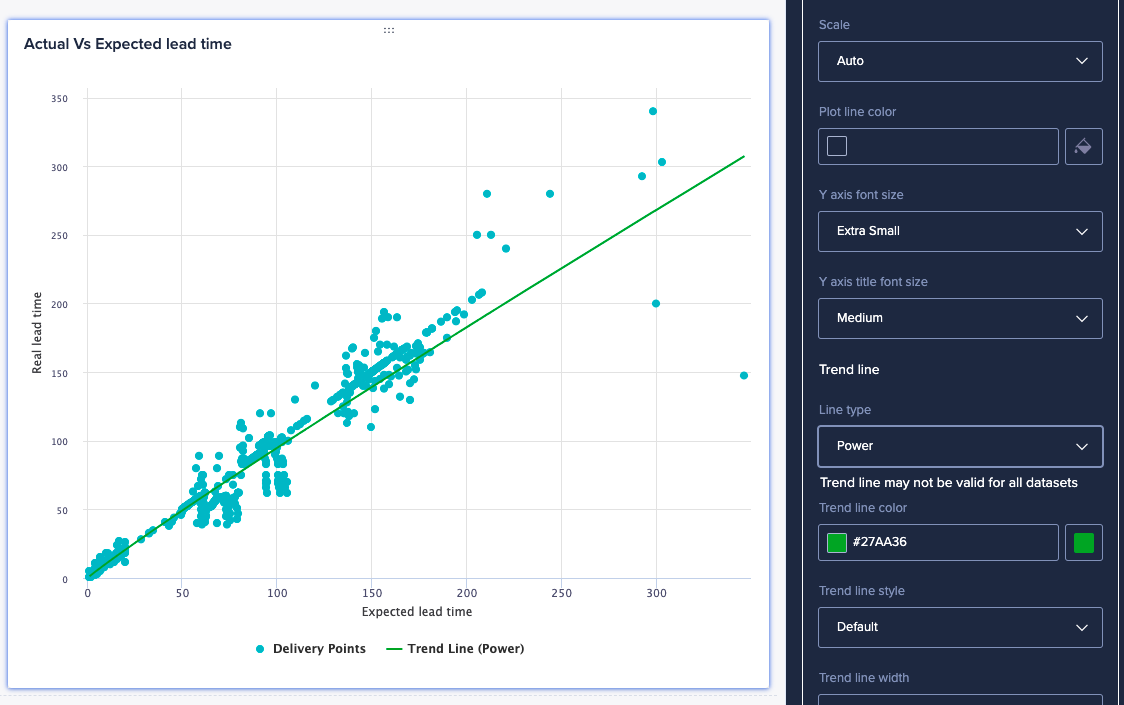Viewport: 1124px width, 705px height.
Task: Click the far-right outlier data point near 150
Action: 744,376
